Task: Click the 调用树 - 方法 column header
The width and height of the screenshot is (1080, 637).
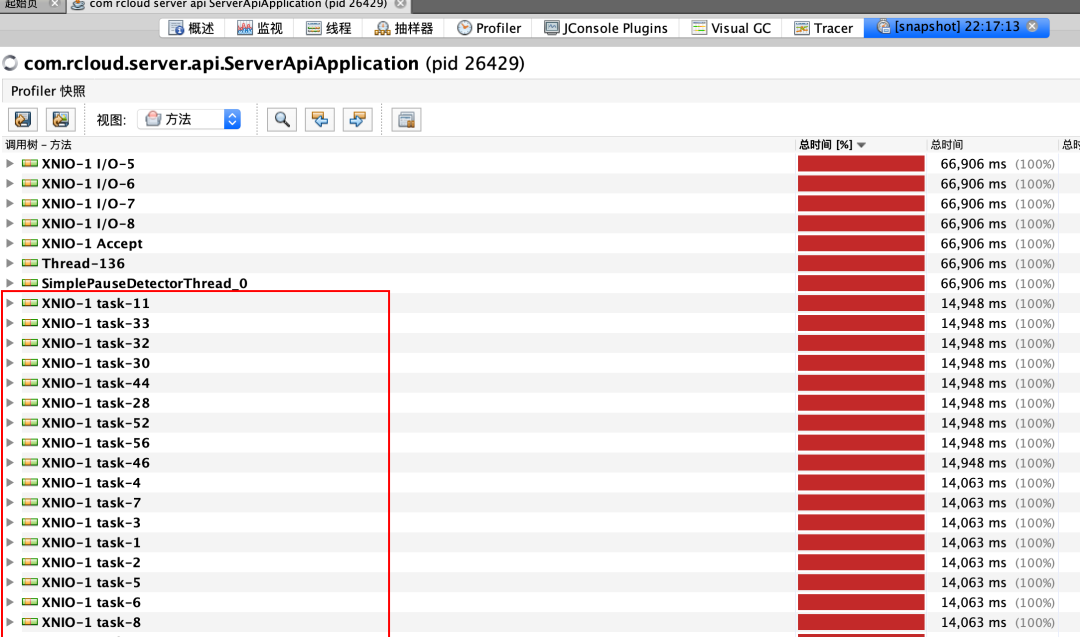Action: 398,145
